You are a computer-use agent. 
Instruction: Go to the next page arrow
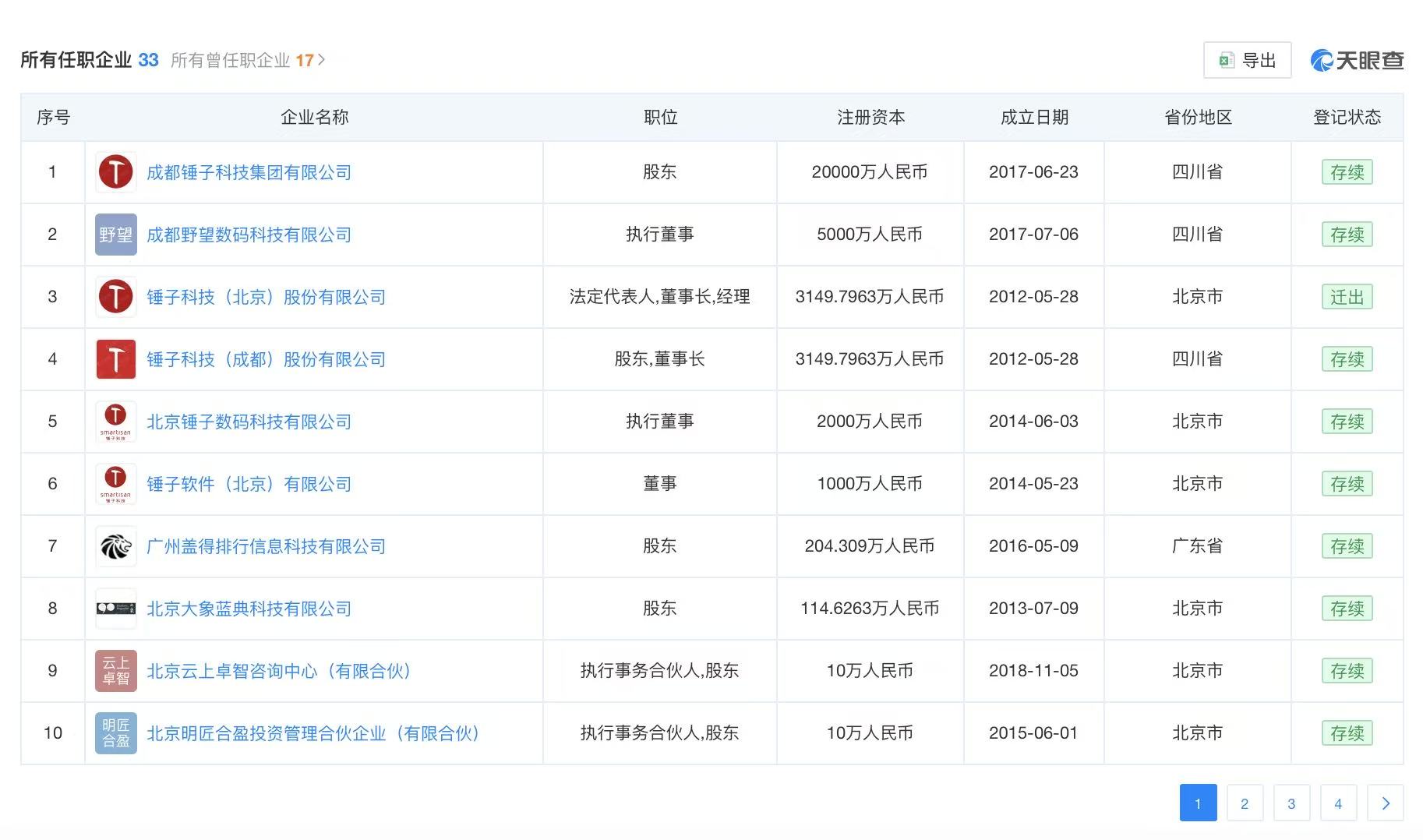(1385, 803)
